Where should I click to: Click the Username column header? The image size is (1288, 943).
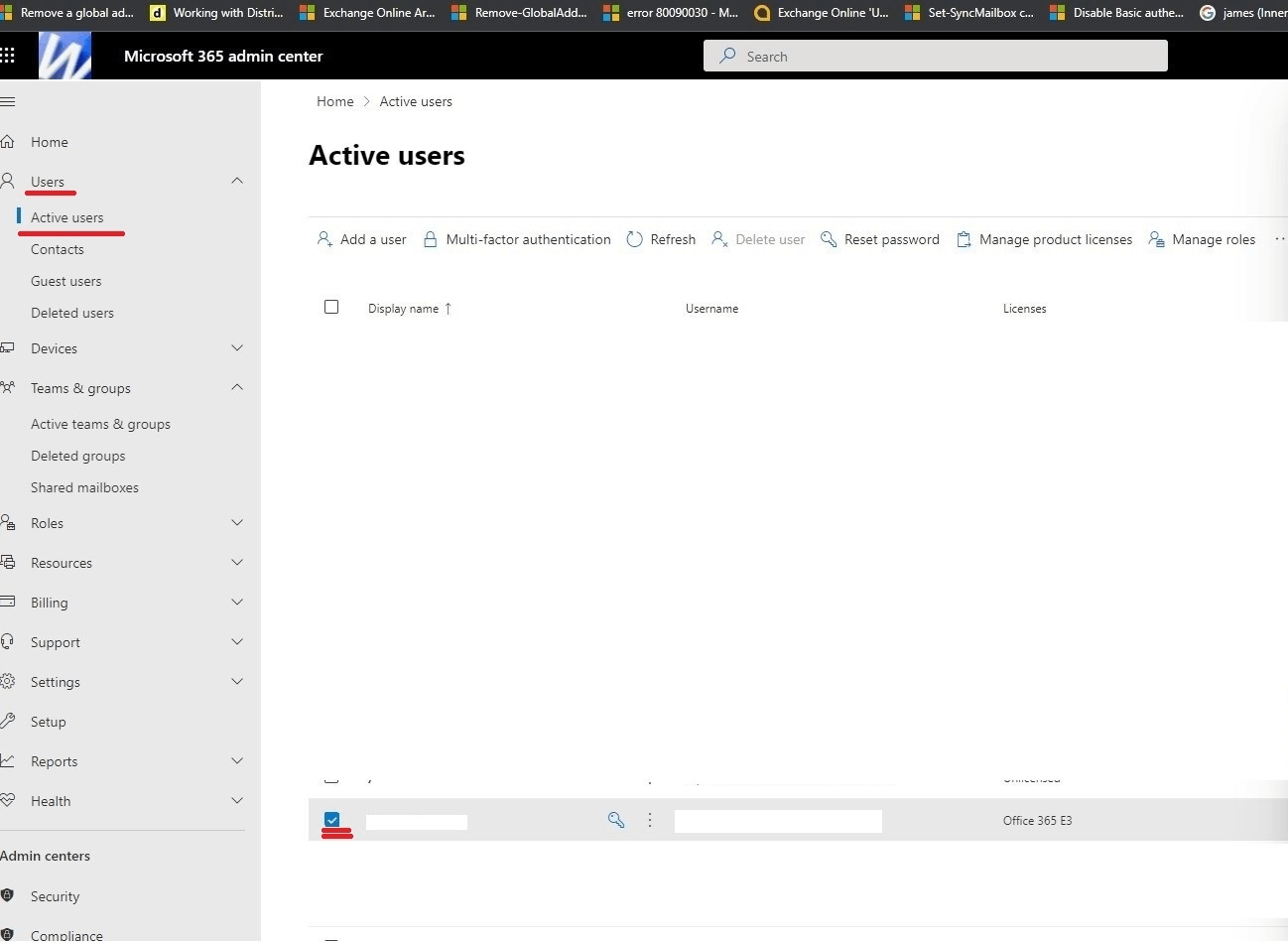711,309
